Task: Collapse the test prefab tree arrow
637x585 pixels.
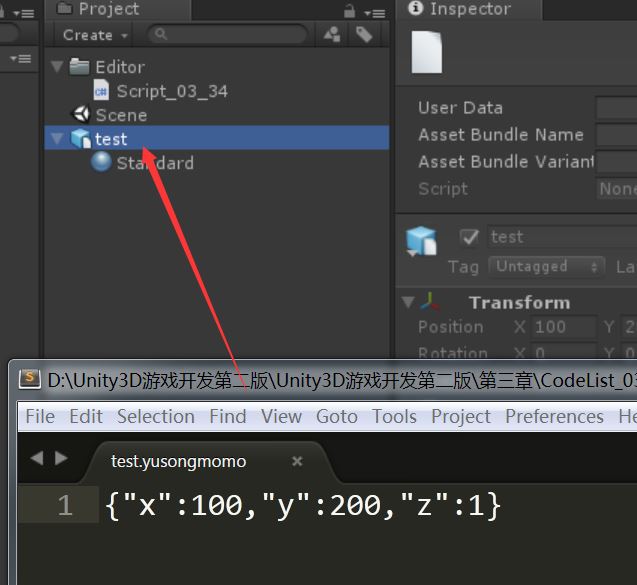Action: click(57, 139)
